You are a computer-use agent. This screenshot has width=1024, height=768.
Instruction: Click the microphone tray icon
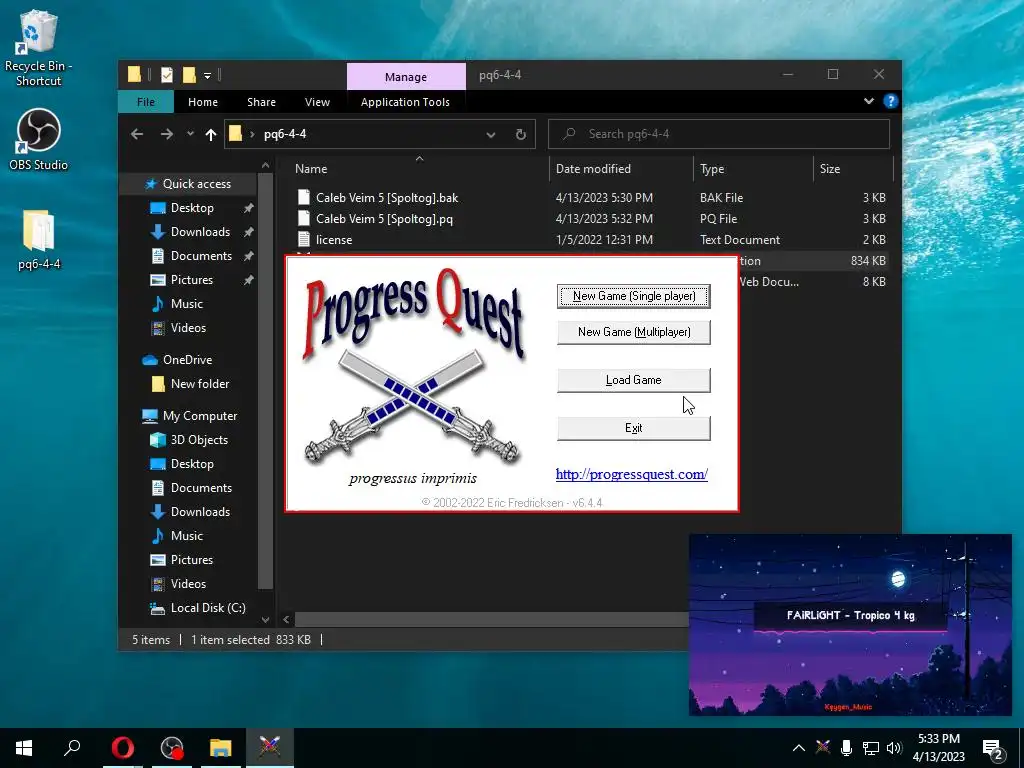point(846,748)
